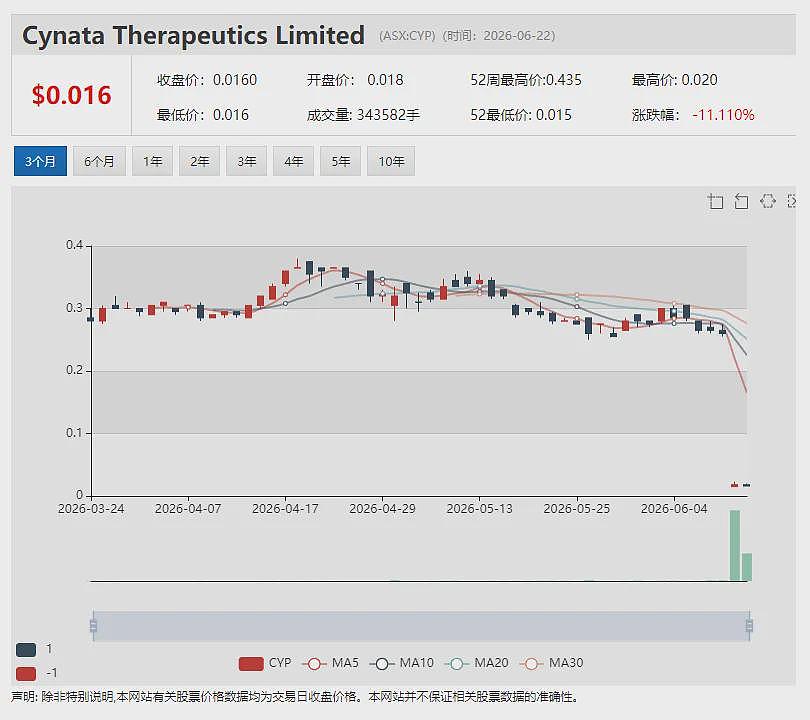This screenshot has width=810, height=720.
Task: Click the 0.1 y-axis label
Action: [74, 433]
